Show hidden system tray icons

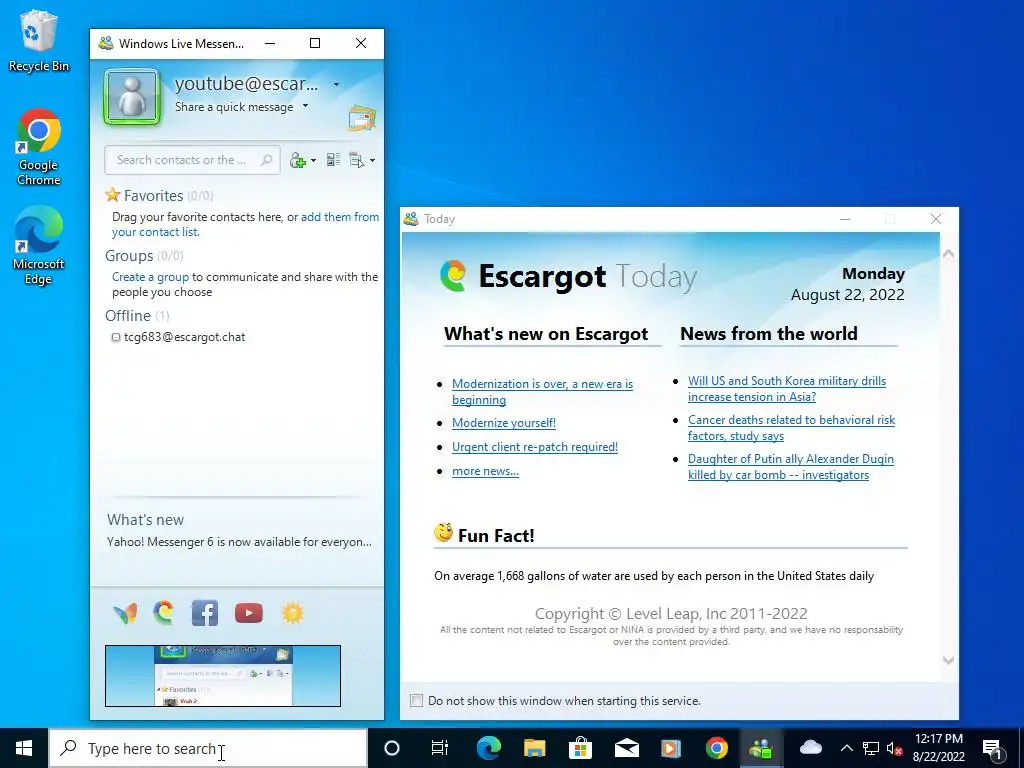click(846, 748)
